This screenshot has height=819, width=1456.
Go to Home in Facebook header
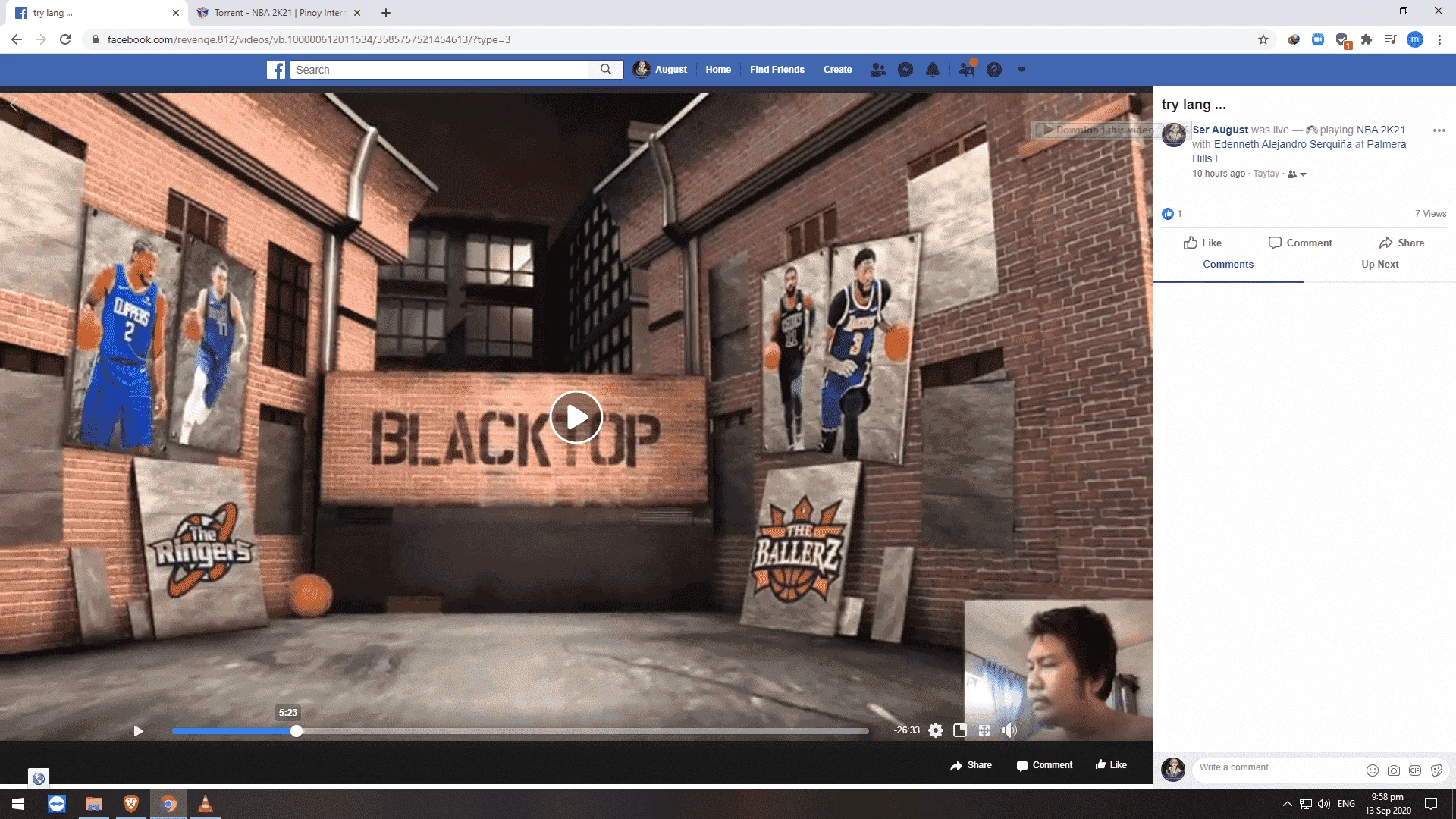(x=718, y=70)
